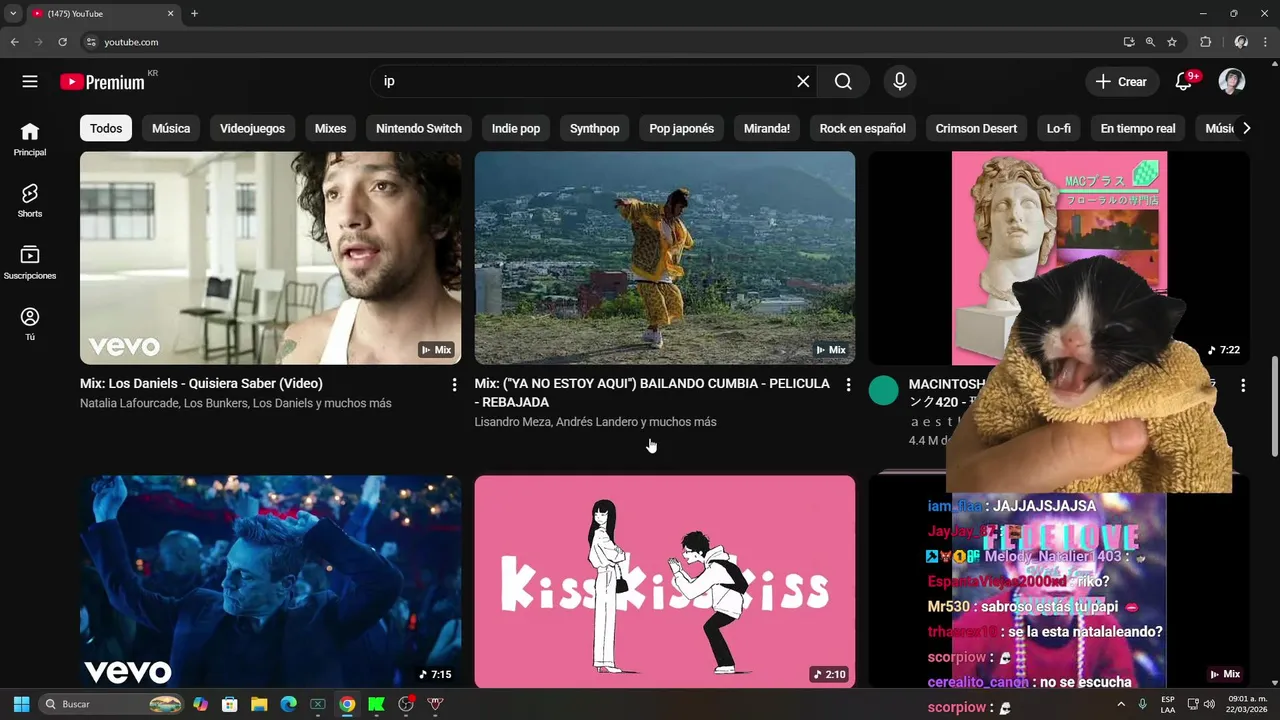
Task: Open title Mix: Los Daniels - Quisiera Saber
Action: pos(201,383)
